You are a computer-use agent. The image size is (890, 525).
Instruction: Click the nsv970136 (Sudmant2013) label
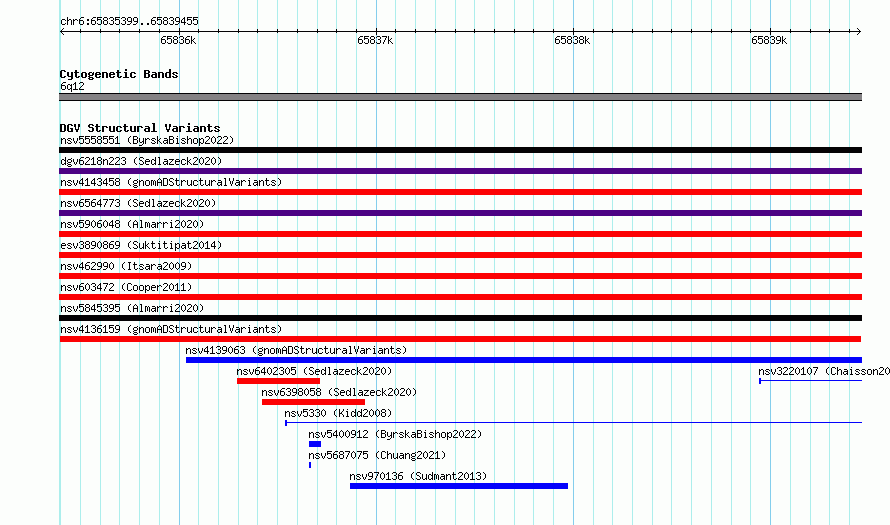point(418,476)
